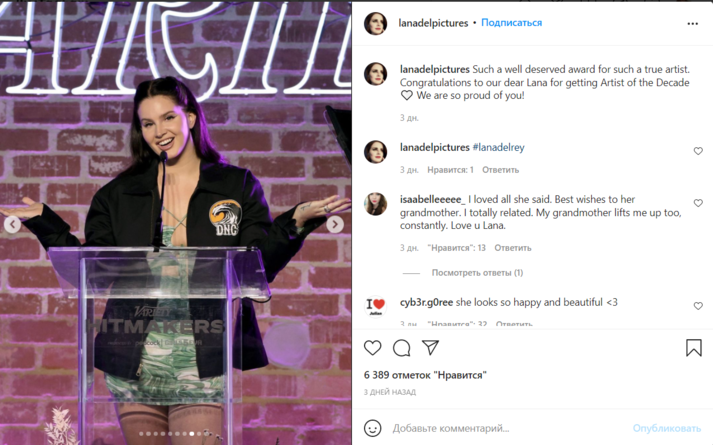Expand replies via Посмотреть ответы (1)
The image size is (713, 445).
[x=477, y=273]
